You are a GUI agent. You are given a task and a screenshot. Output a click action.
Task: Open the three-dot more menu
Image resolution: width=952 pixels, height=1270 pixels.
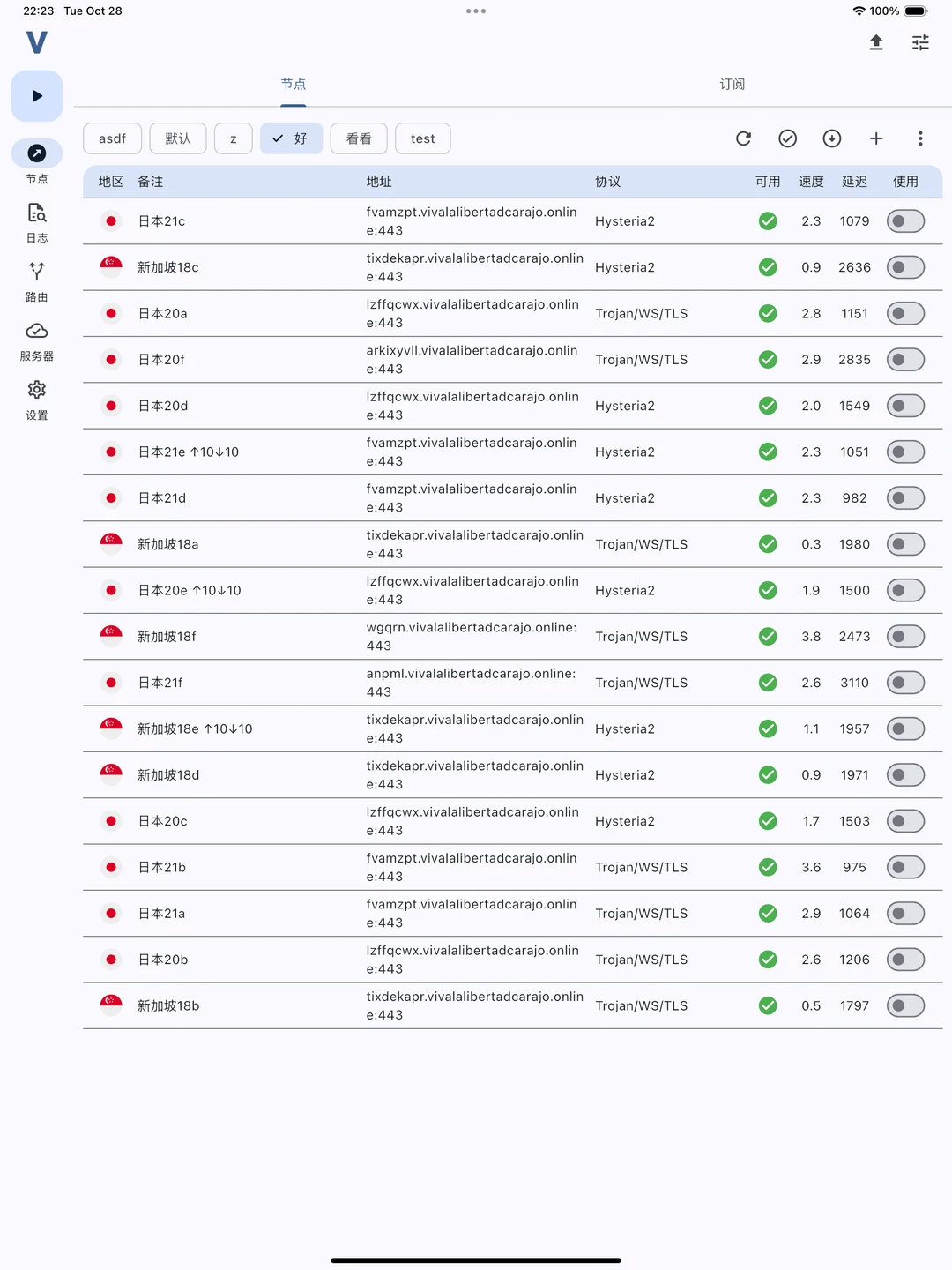pos(920,138)
